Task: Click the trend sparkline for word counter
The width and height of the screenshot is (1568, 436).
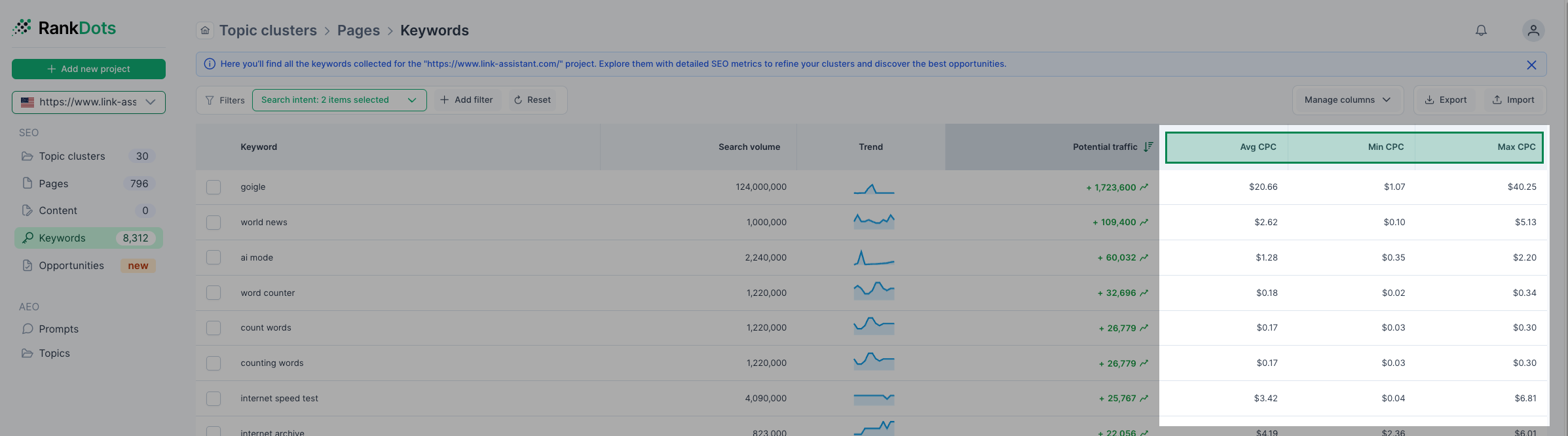Action: coord(874,291)
